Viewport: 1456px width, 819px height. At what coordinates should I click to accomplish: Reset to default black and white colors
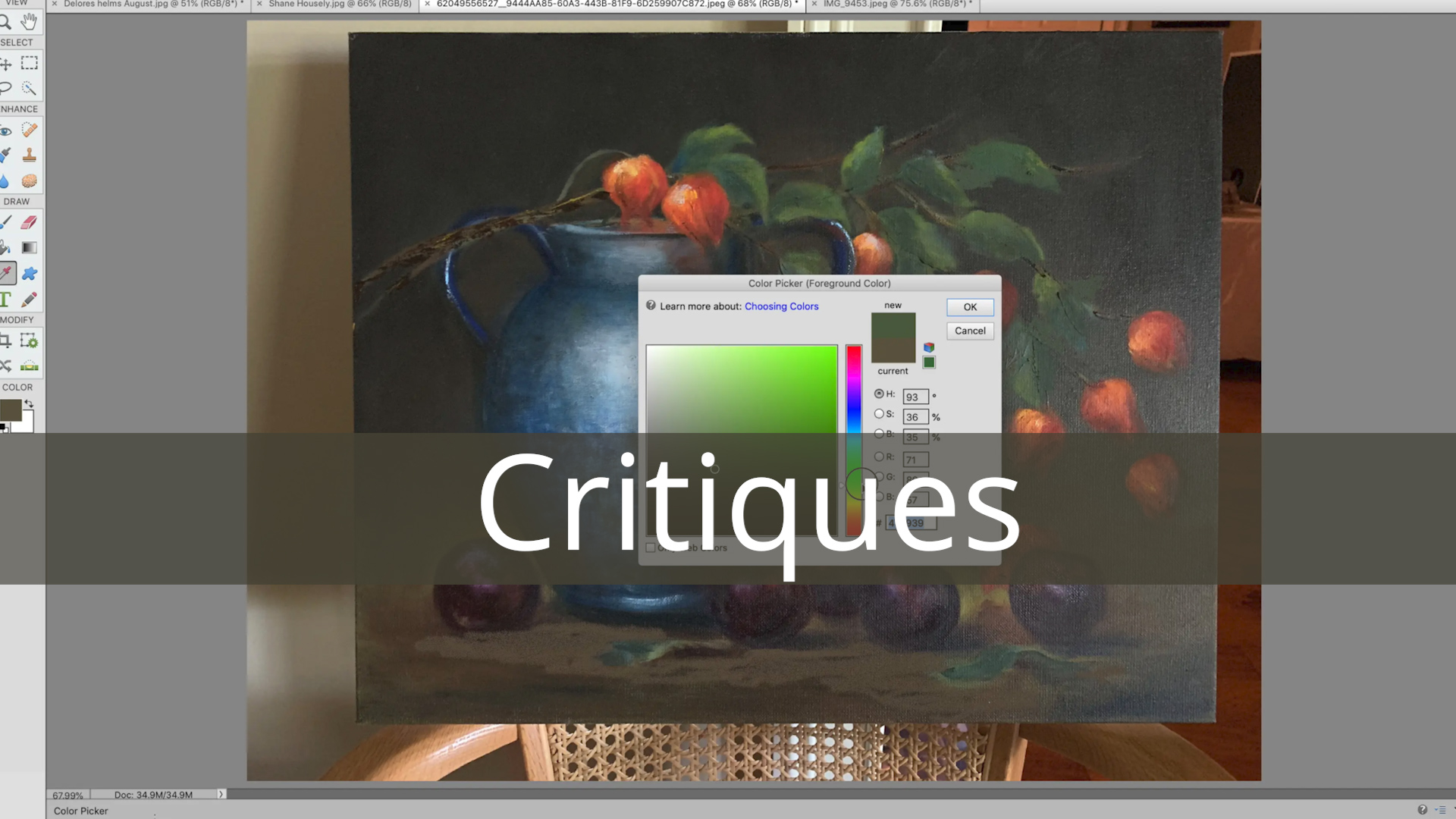(x=4, y=428)
